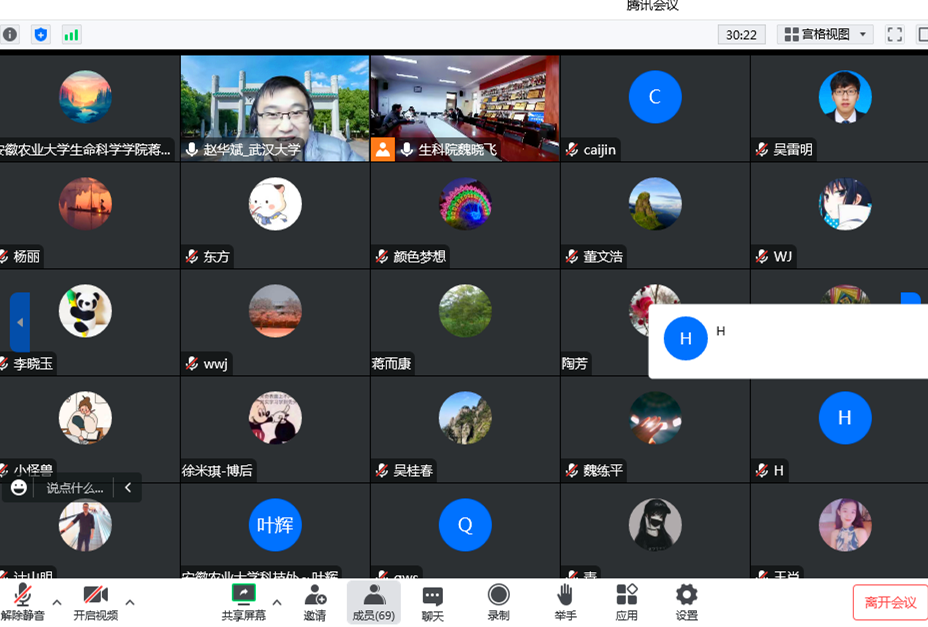This screenshot has height=627, width=928.
Task: Check the green network signal icon
Action: pos(71,34)
